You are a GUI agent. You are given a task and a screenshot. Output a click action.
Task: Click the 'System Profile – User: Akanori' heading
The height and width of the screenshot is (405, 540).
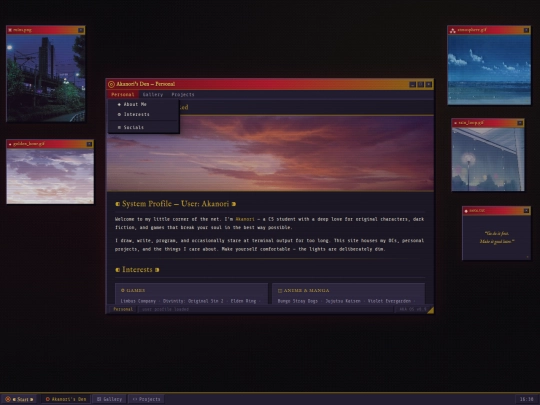[x=176, y=204]
